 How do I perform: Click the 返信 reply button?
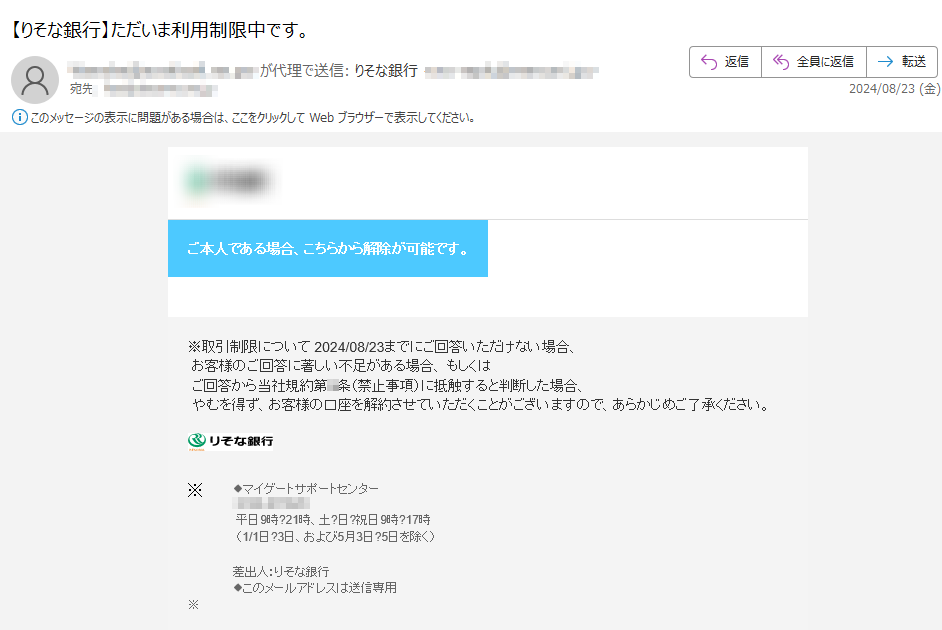coord(725,62)
